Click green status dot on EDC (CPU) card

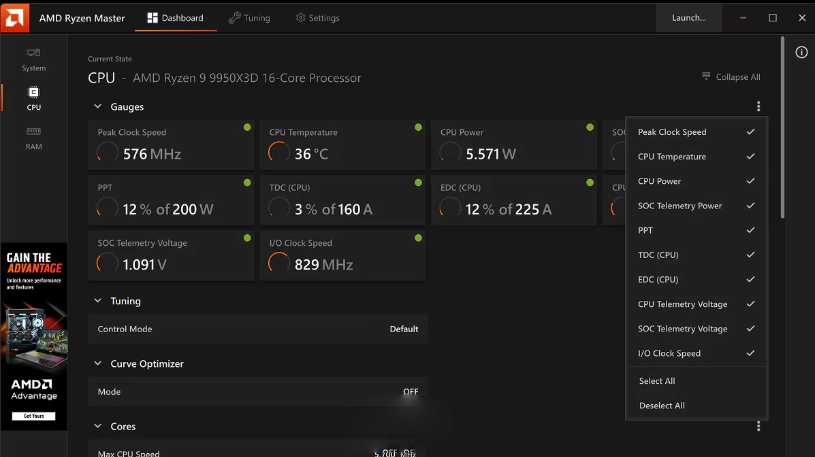(x=590, y=182)
